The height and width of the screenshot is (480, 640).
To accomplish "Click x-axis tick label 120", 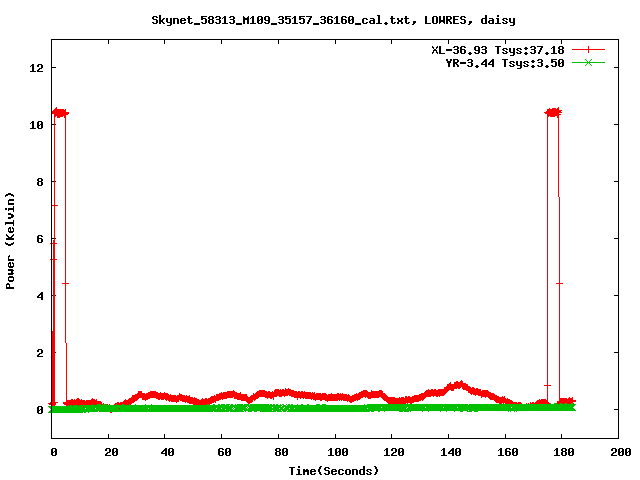I will pyautogui.click(x=394, y=452).
